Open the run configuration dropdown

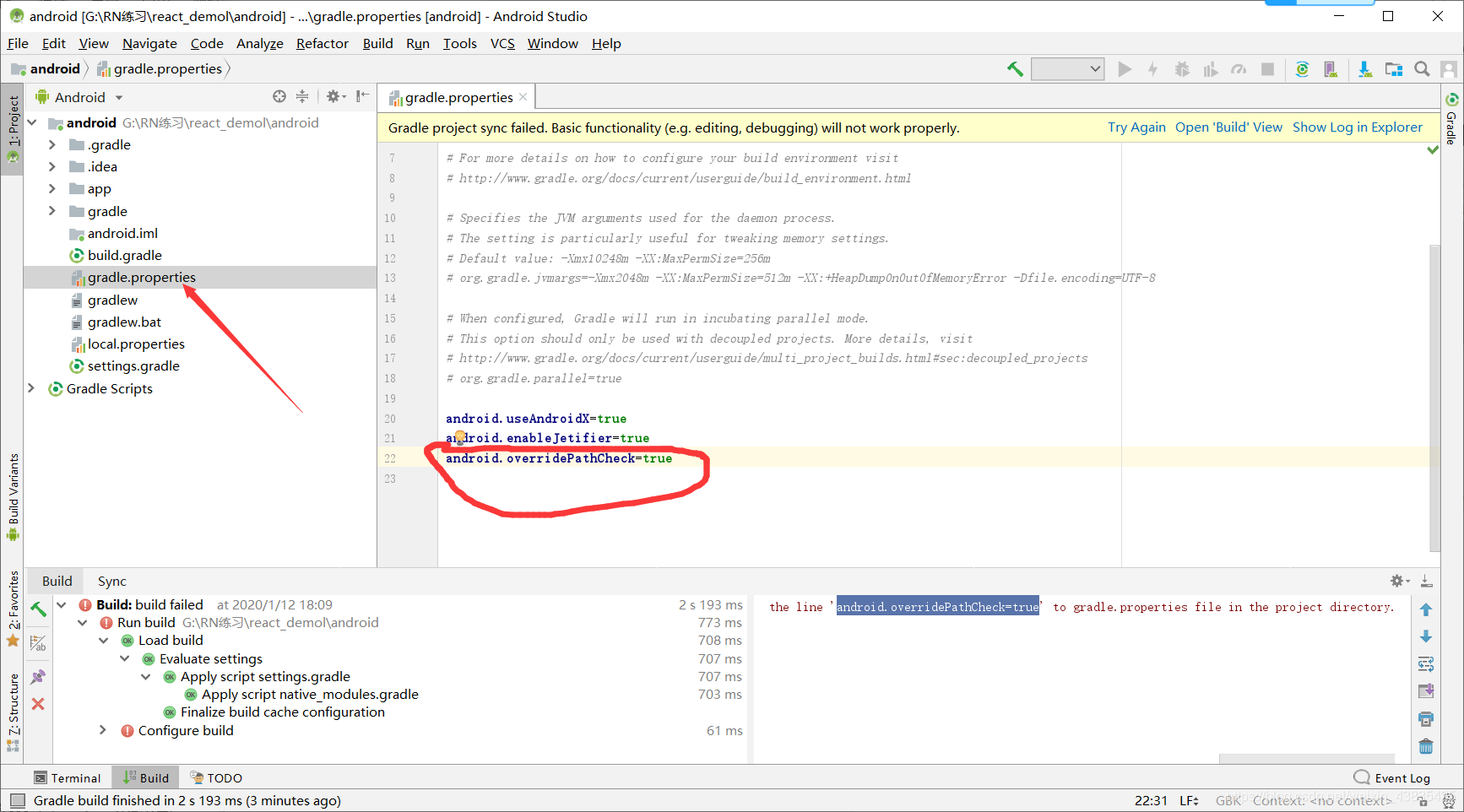tap(1067, 69)
